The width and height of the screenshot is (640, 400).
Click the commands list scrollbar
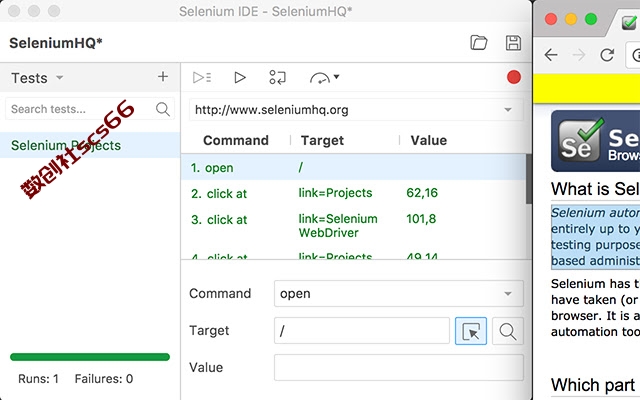(x=529, y=179)
